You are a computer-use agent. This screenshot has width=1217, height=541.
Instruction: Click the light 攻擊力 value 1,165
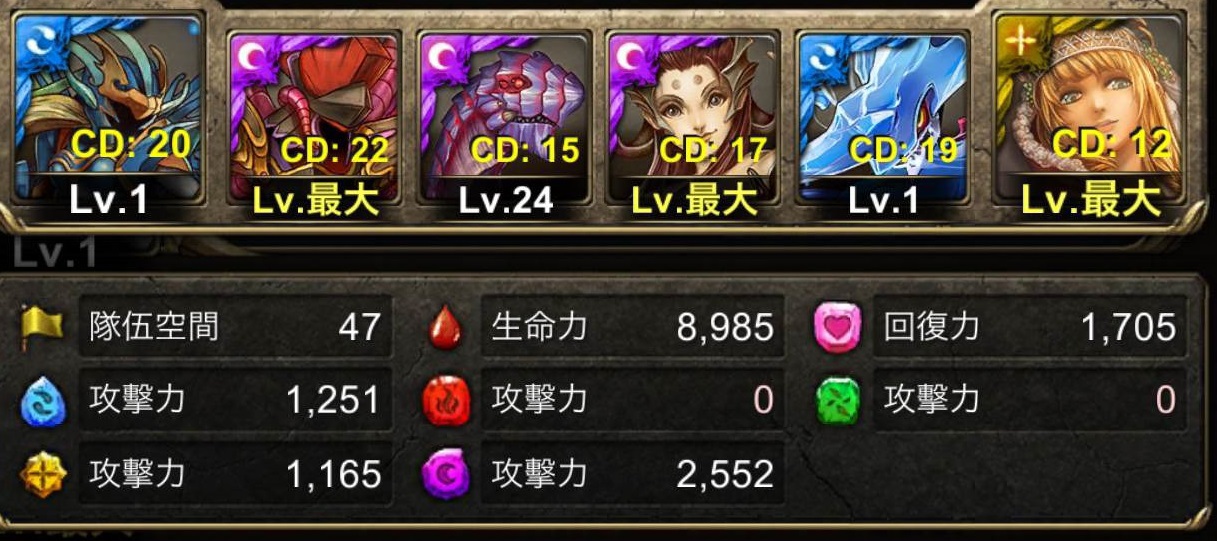(x=333, y=474)
